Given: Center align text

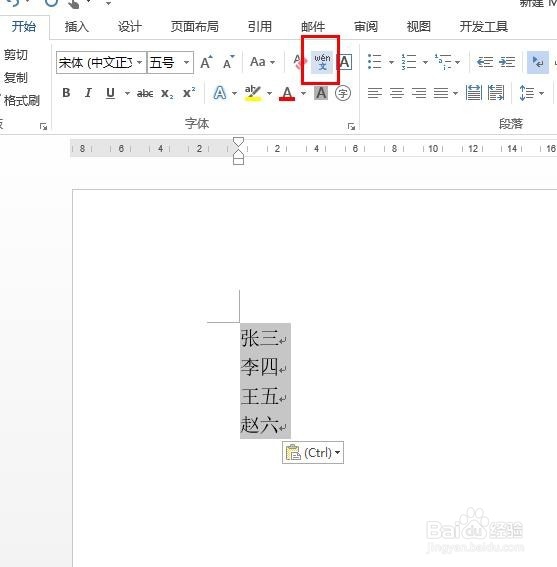Looking at the screenshot, I should (397, 93).
